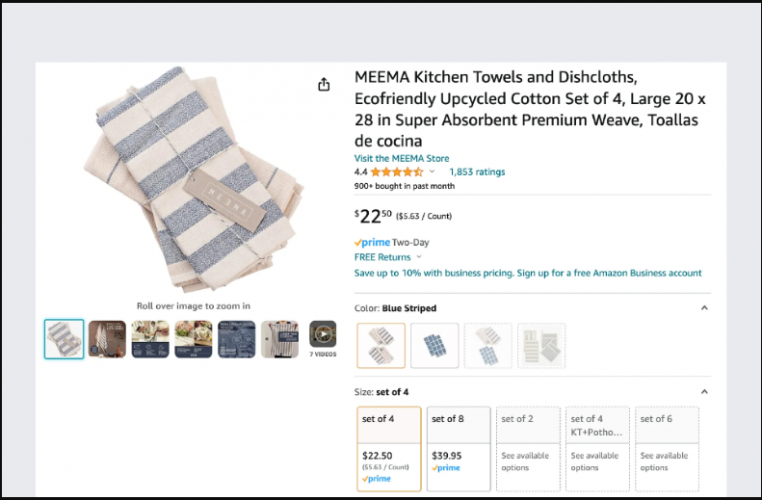Click the Amazon Business account savings link
762x500 pixels.
coord(528,273)
